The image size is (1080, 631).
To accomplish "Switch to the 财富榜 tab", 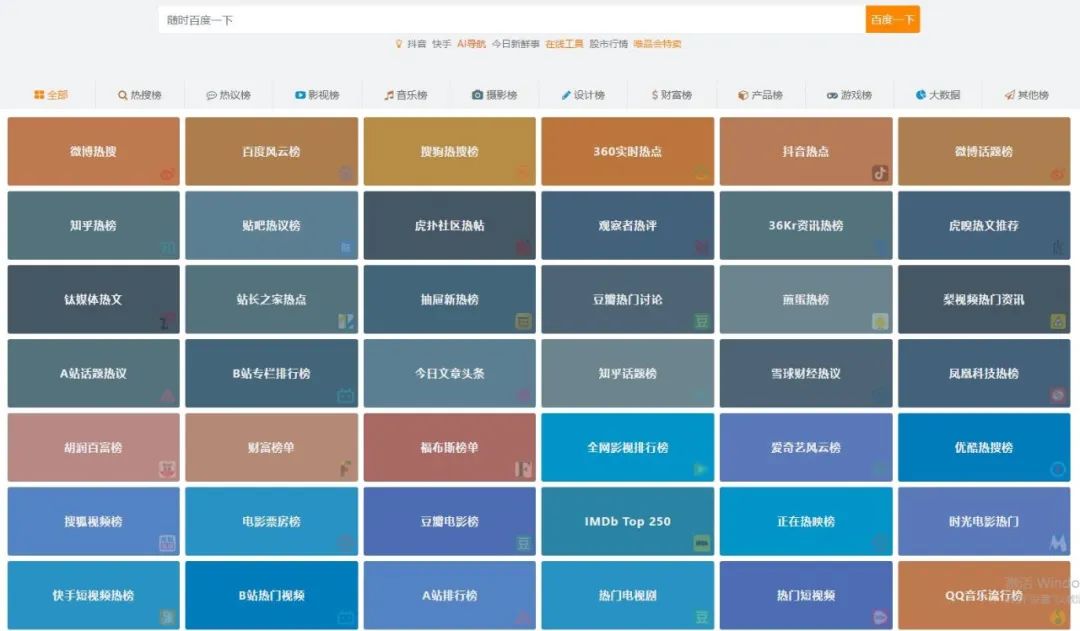I will point(672,95).
